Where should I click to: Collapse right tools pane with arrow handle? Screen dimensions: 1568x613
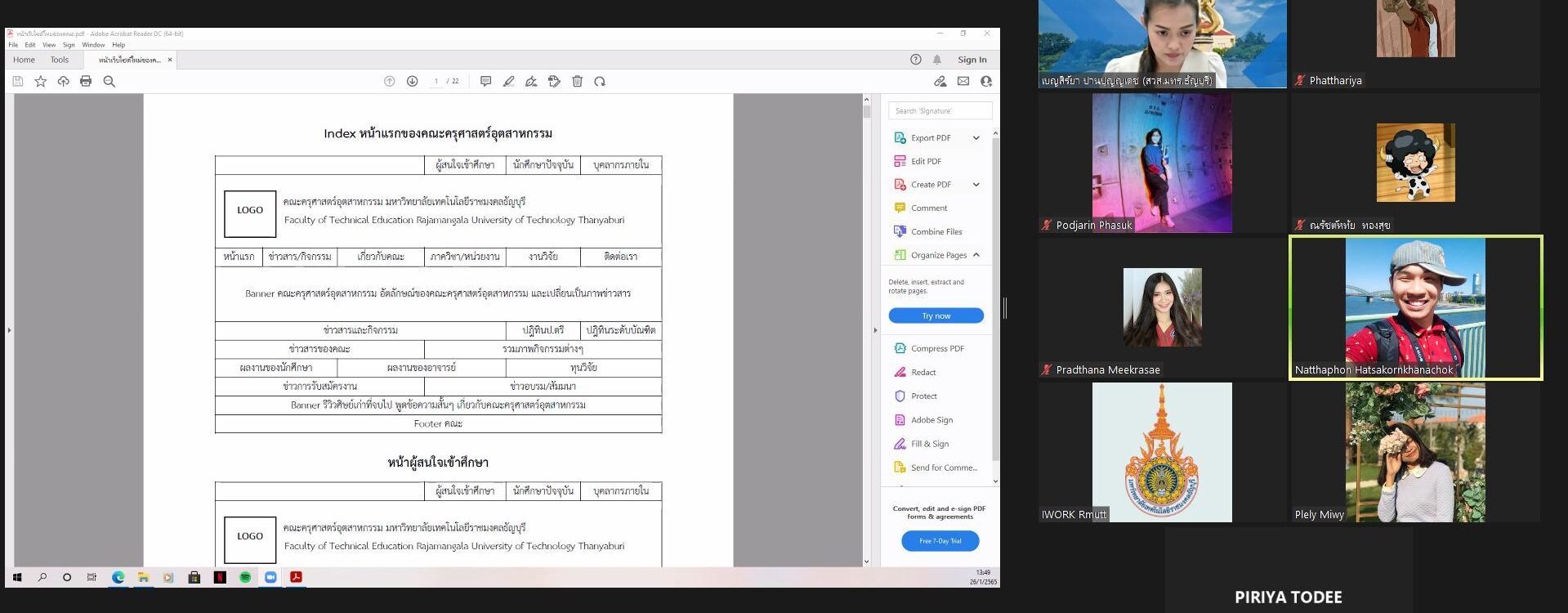[875, 330]
